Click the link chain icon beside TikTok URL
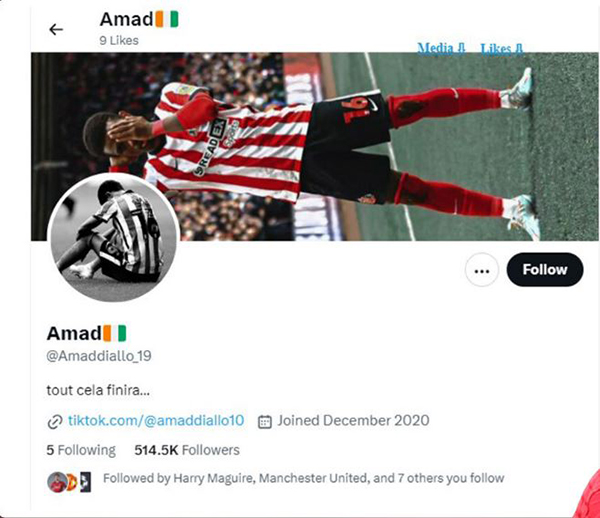Viewport: 600px width, 518px height. tap(55, 422)
